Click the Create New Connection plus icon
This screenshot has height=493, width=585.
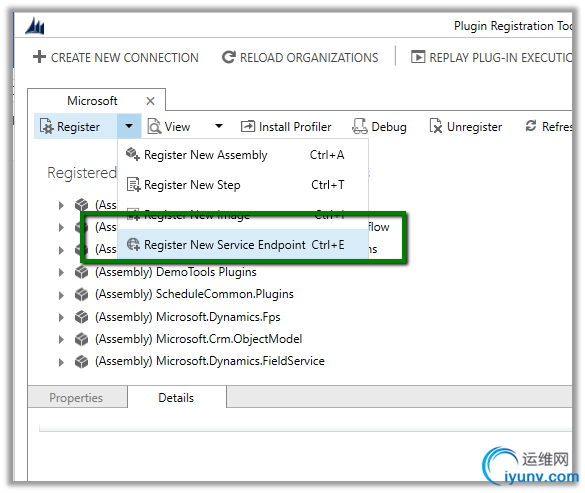pos(39,57)
